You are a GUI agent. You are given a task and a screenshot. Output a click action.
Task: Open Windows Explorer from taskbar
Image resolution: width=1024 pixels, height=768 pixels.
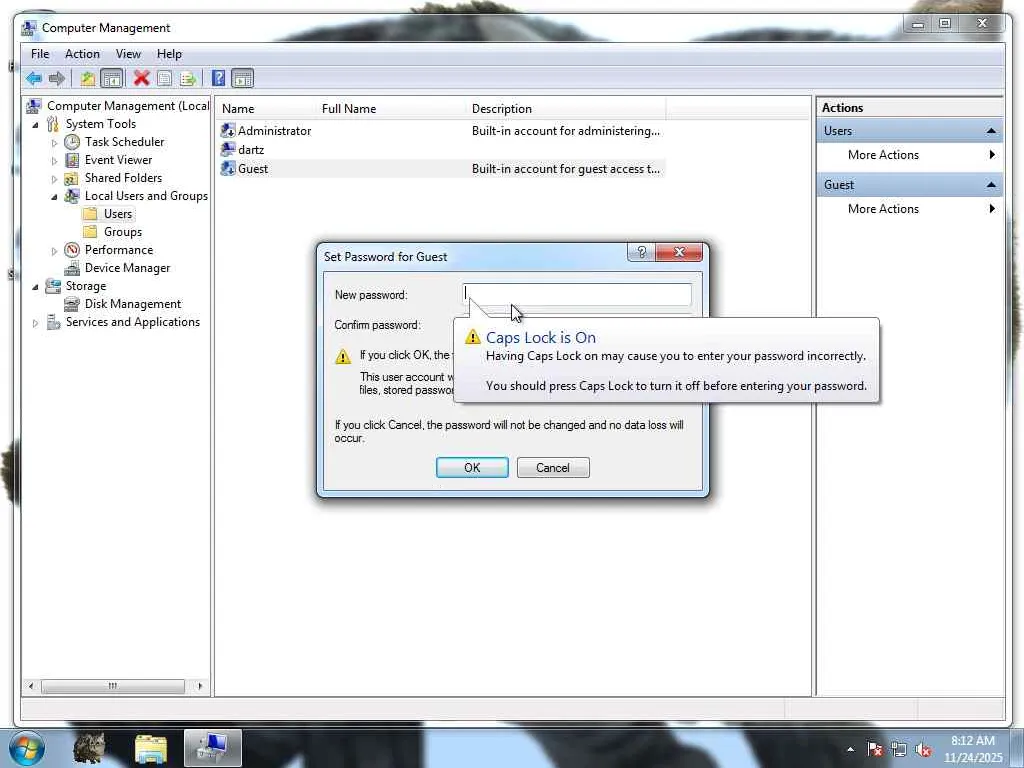click(151, 749)
